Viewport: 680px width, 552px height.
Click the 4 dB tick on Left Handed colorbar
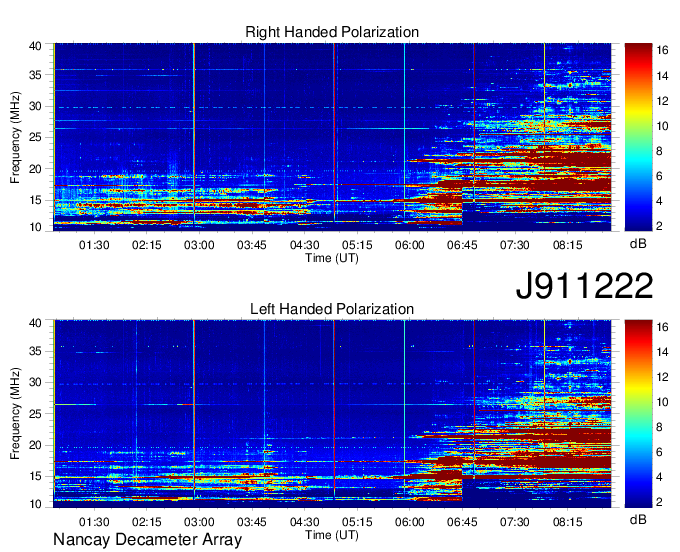(659, 477)
